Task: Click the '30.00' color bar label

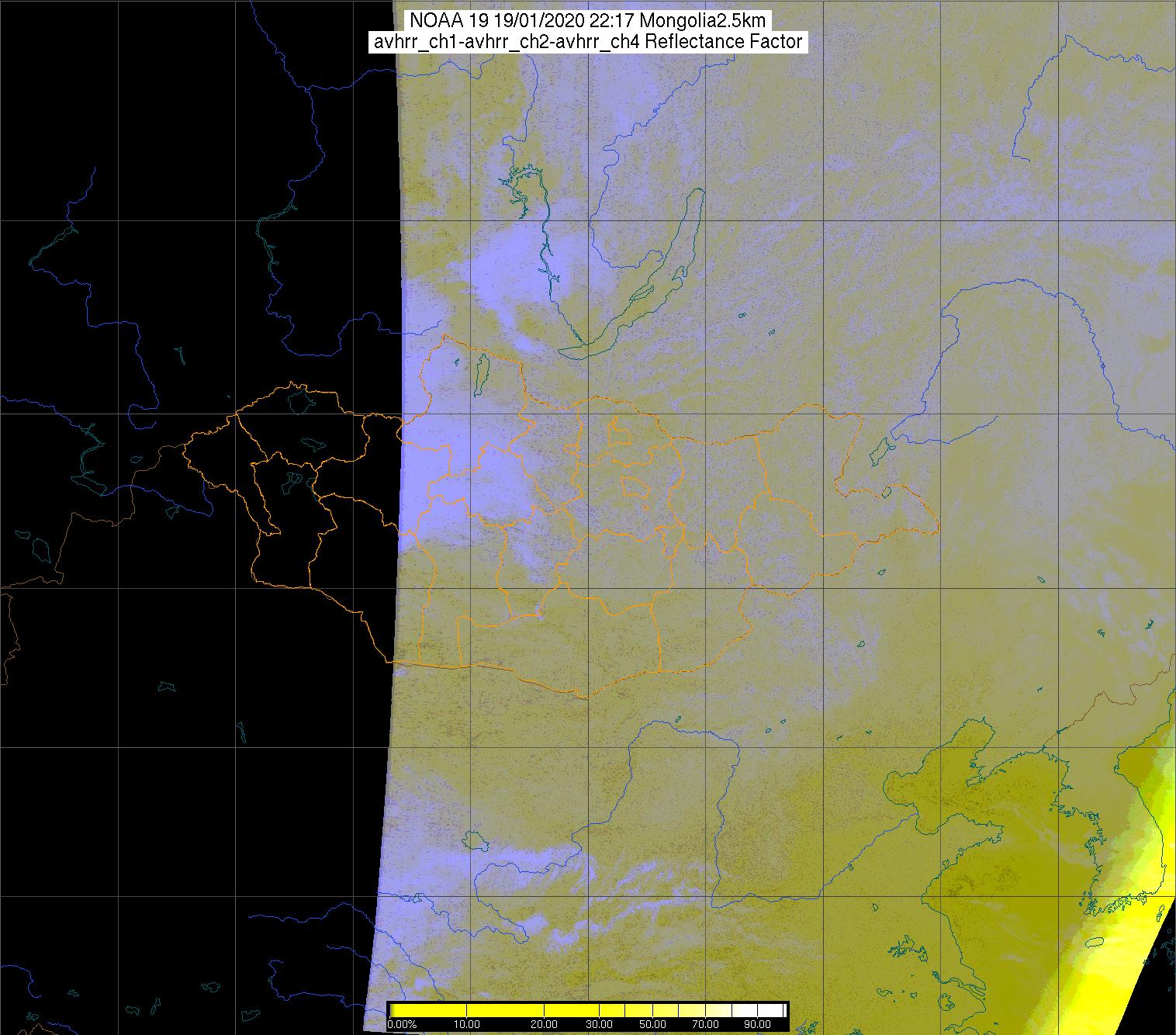Action: [600, 1024]
